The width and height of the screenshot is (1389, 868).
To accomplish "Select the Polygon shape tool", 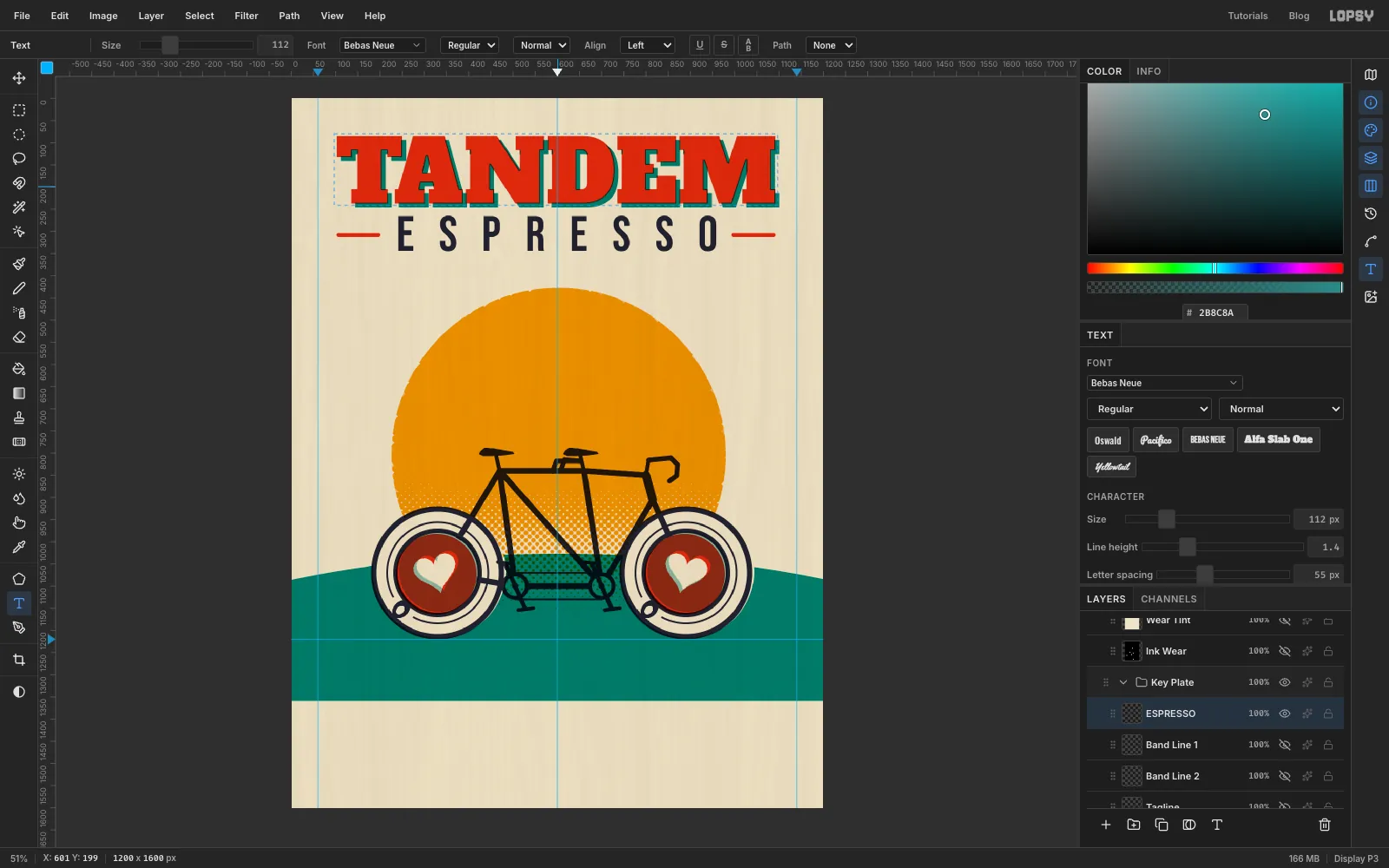I will point(19,579).
